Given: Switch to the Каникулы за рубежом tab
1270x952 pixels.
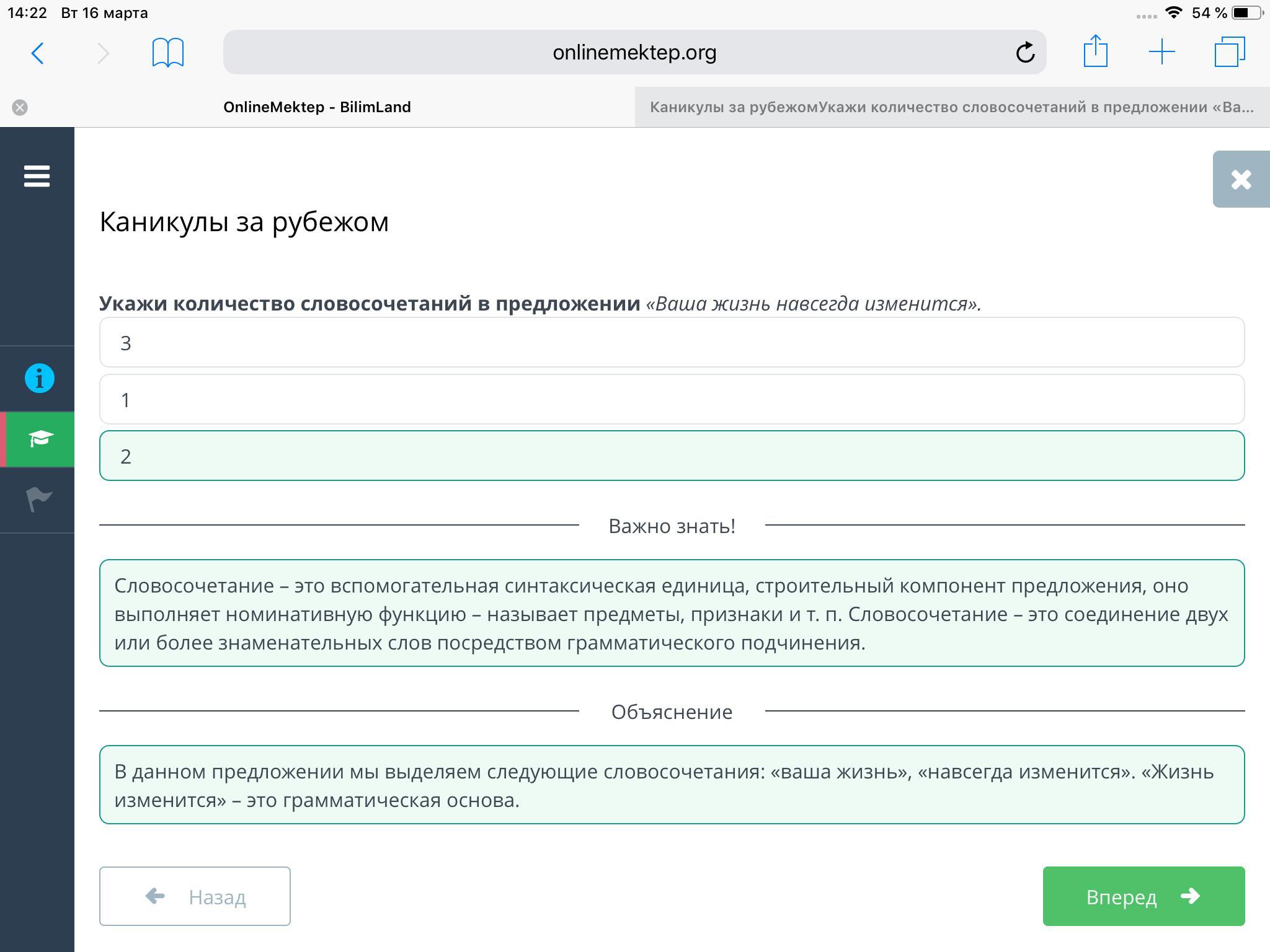Looking at the screenshot, I should 951,107.
